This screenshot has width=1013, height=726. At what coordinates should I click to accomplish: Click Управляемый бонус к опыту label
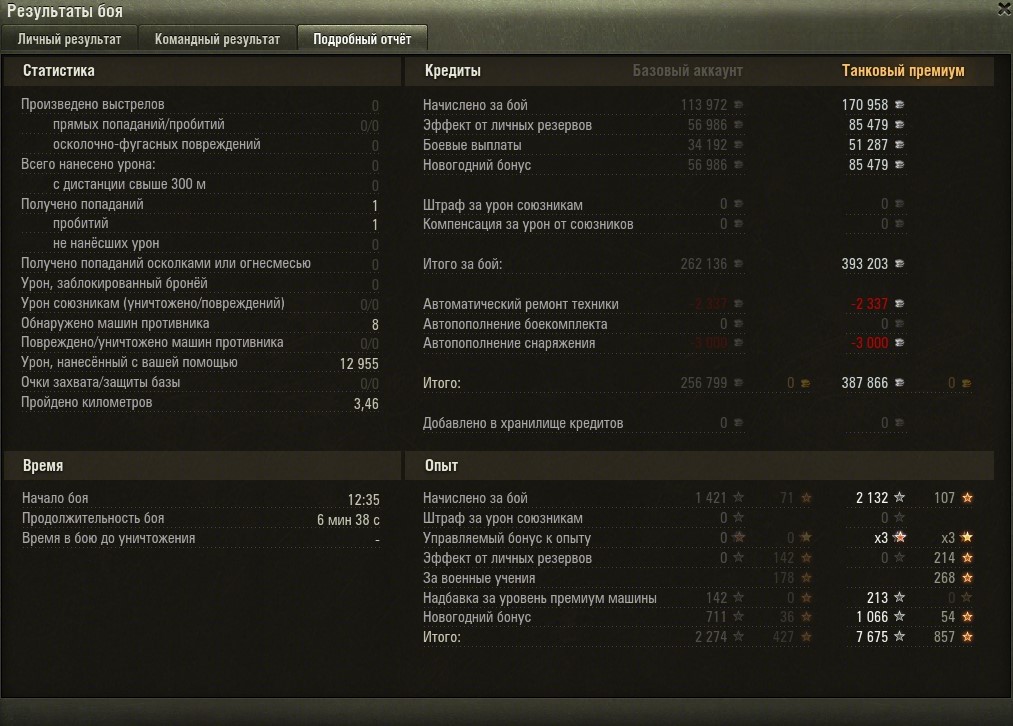(506, 538)
